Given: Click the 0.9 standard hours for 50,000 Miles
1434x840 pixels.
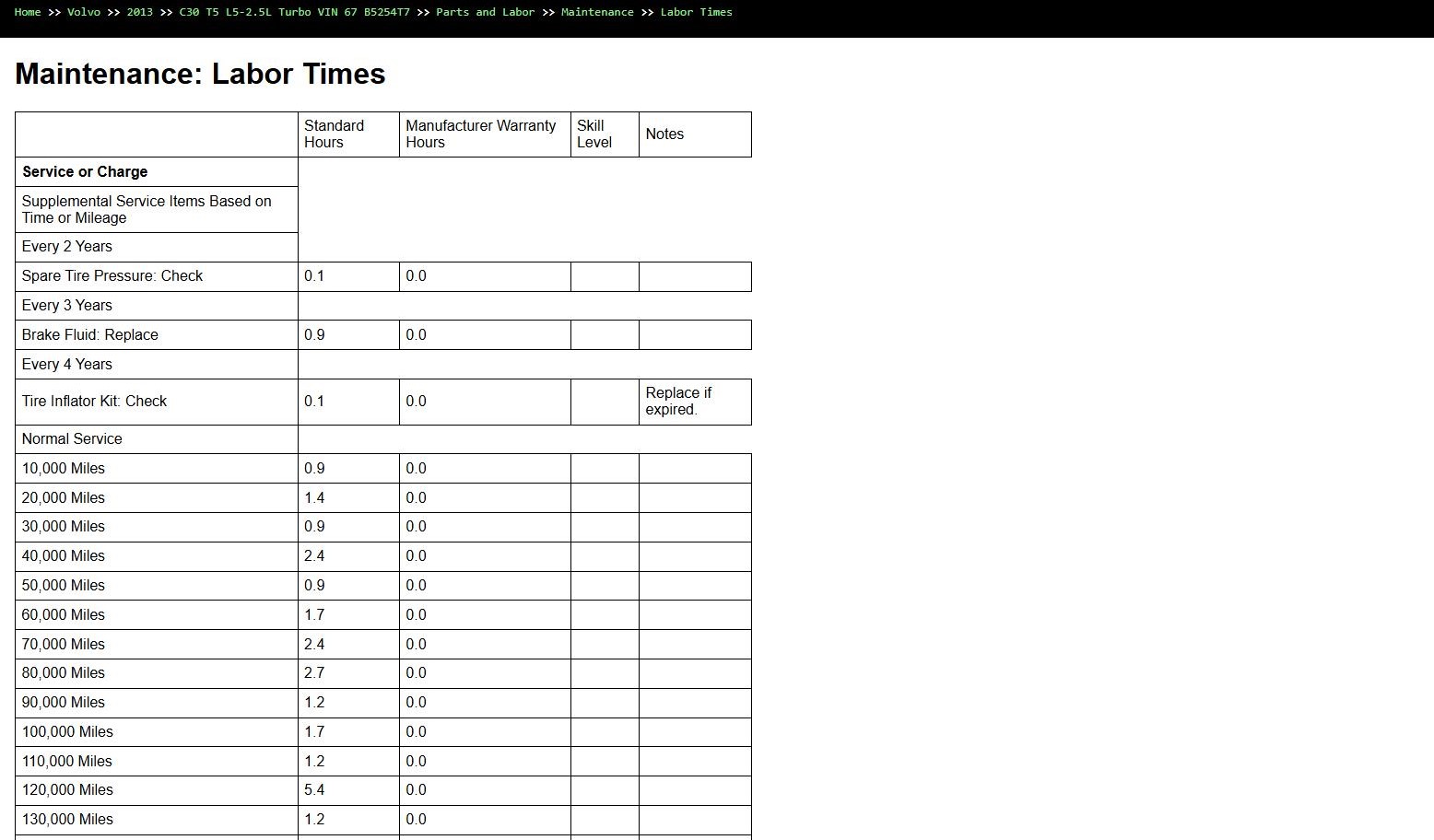Looking at the screenshot, I should pos(348,586).
